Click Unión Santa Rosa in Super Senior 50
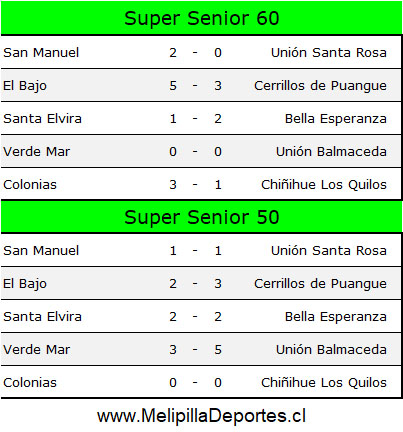This screenshot has width=403, height=432. [329, 251]
